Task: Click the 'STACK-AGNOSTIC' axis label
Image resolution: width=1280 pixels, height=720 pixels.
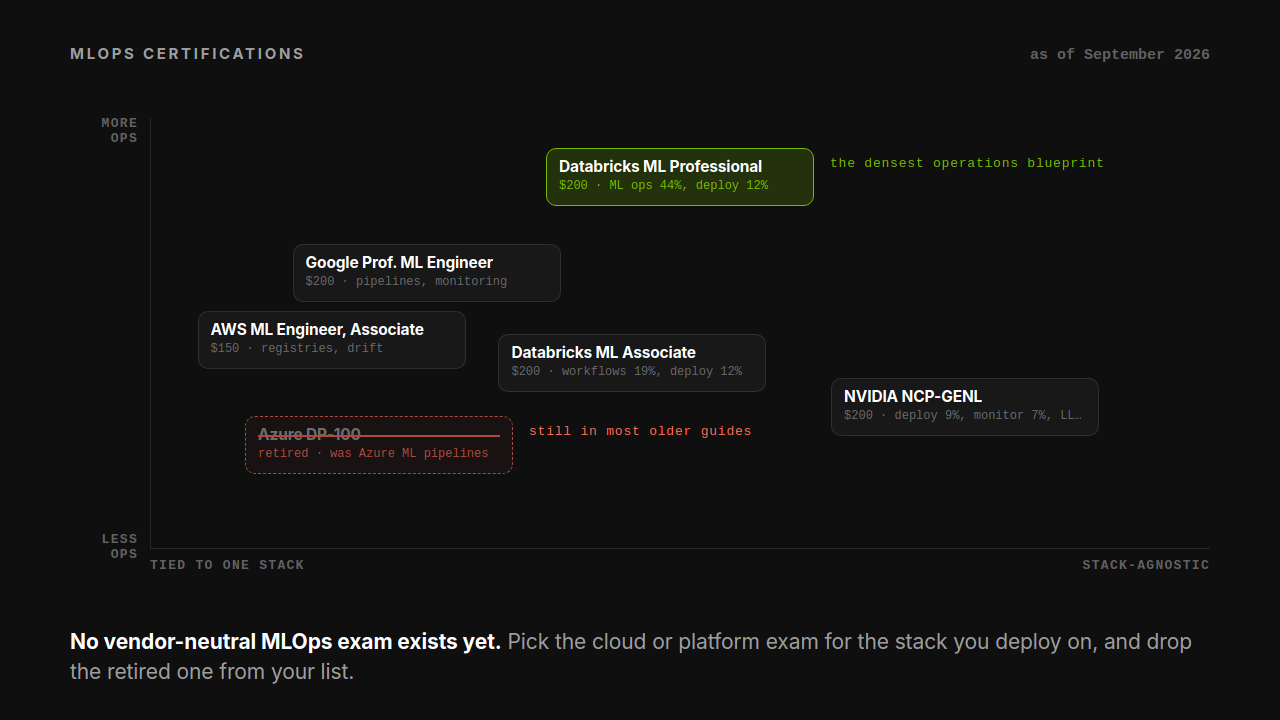Action: coord(1146,565)
